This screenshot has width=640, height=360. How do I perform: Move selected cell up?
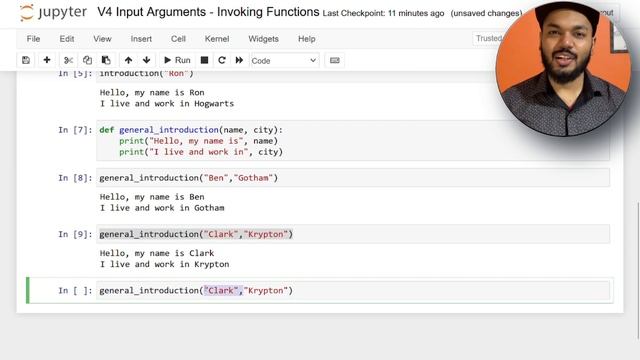point(128,60)
